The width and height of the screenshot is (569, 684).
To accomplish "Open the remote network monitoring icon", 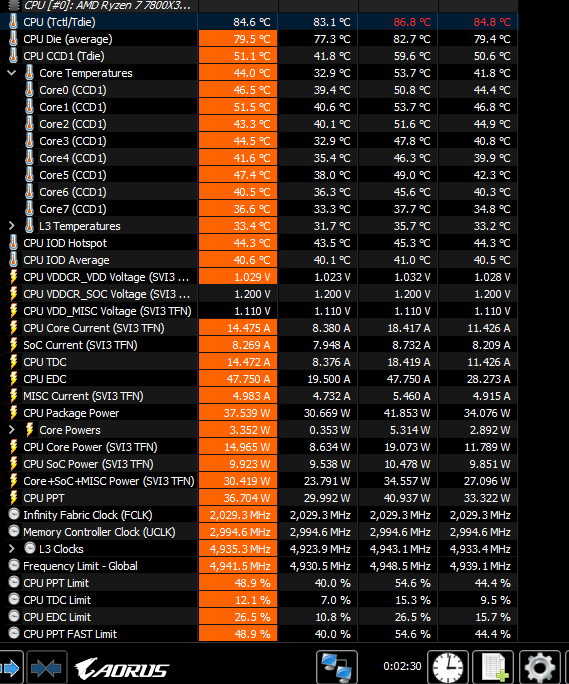I will (x=336, y=667).
